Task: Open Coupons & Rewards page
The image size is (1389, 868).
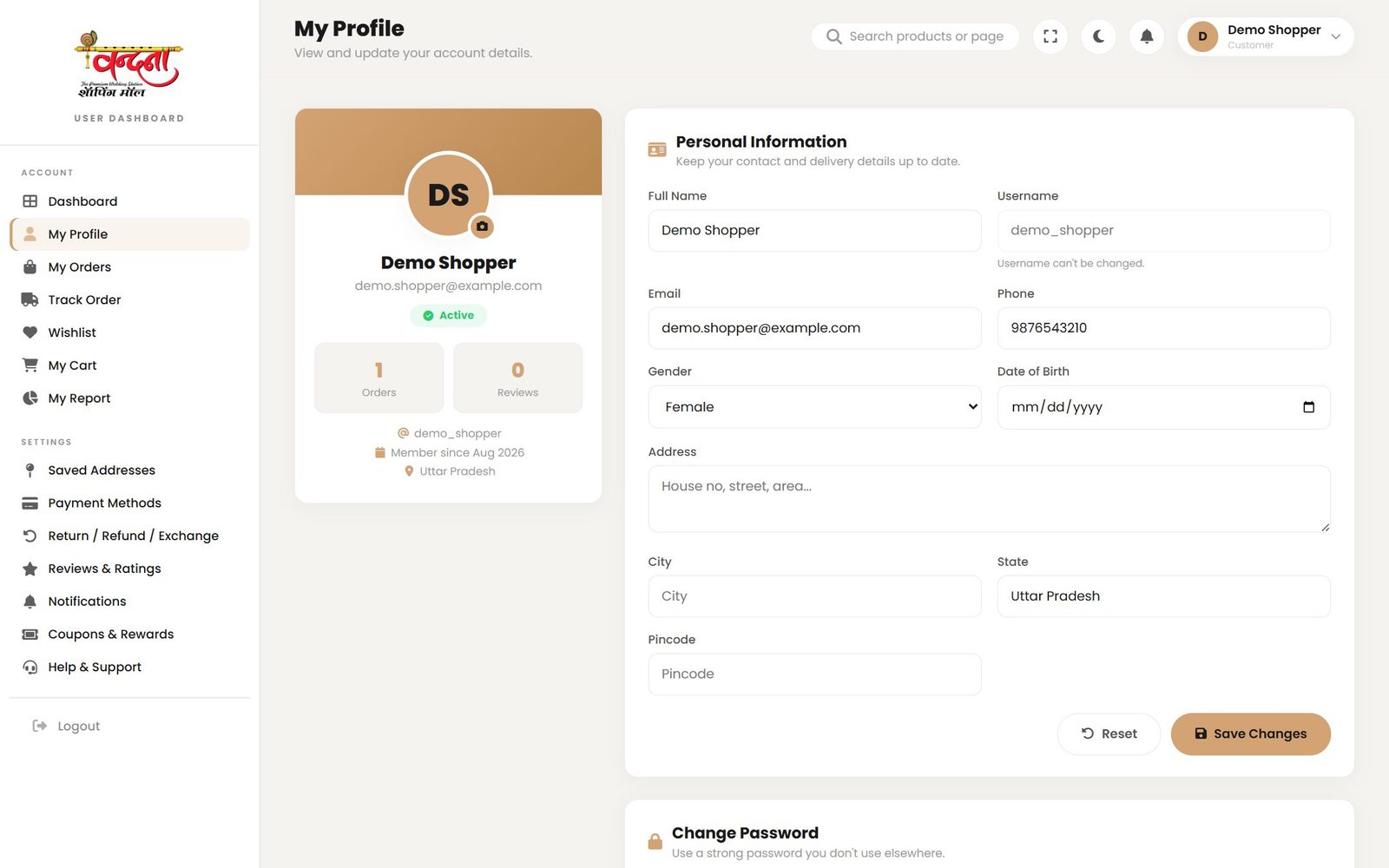Action: [129, 635]
